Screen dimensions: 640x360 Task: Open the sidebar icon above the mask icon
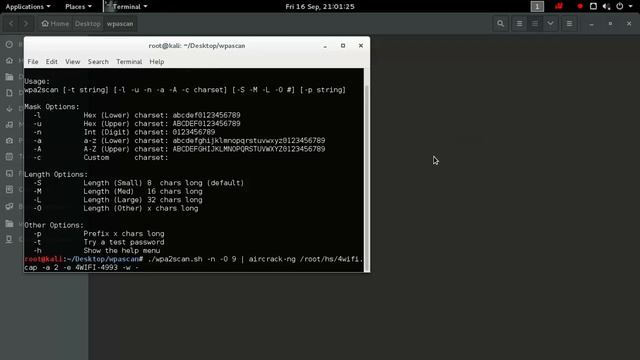9,189
